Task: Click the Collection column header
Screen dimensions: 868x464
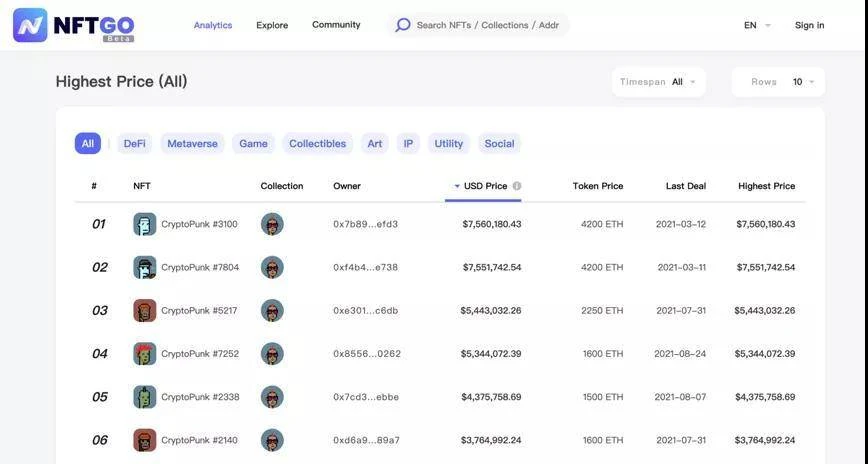Action: click(x=282, y=186)
